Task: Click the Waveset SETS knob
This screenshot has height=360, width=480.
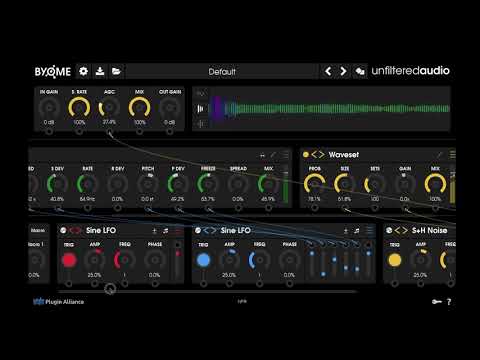Action: pos(375,184)
